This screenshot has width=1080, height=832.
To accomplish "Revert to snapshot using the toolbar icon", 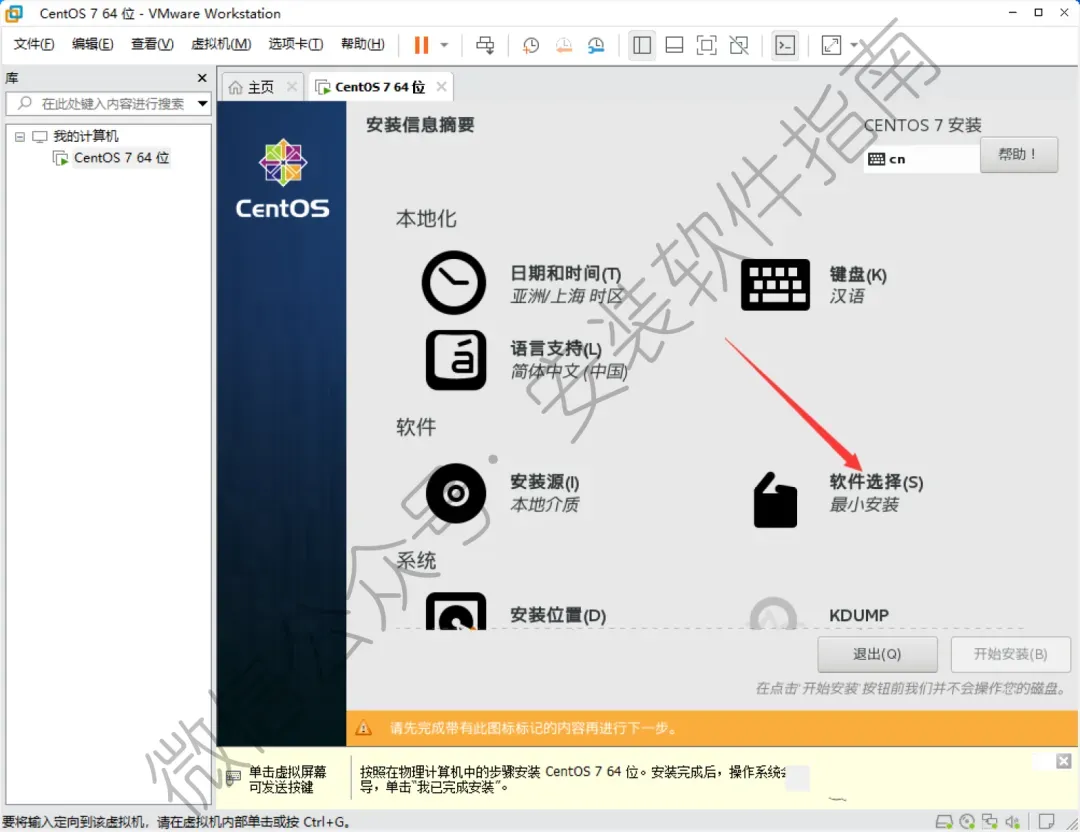I will pyautogui.click(x=563, y=45).
